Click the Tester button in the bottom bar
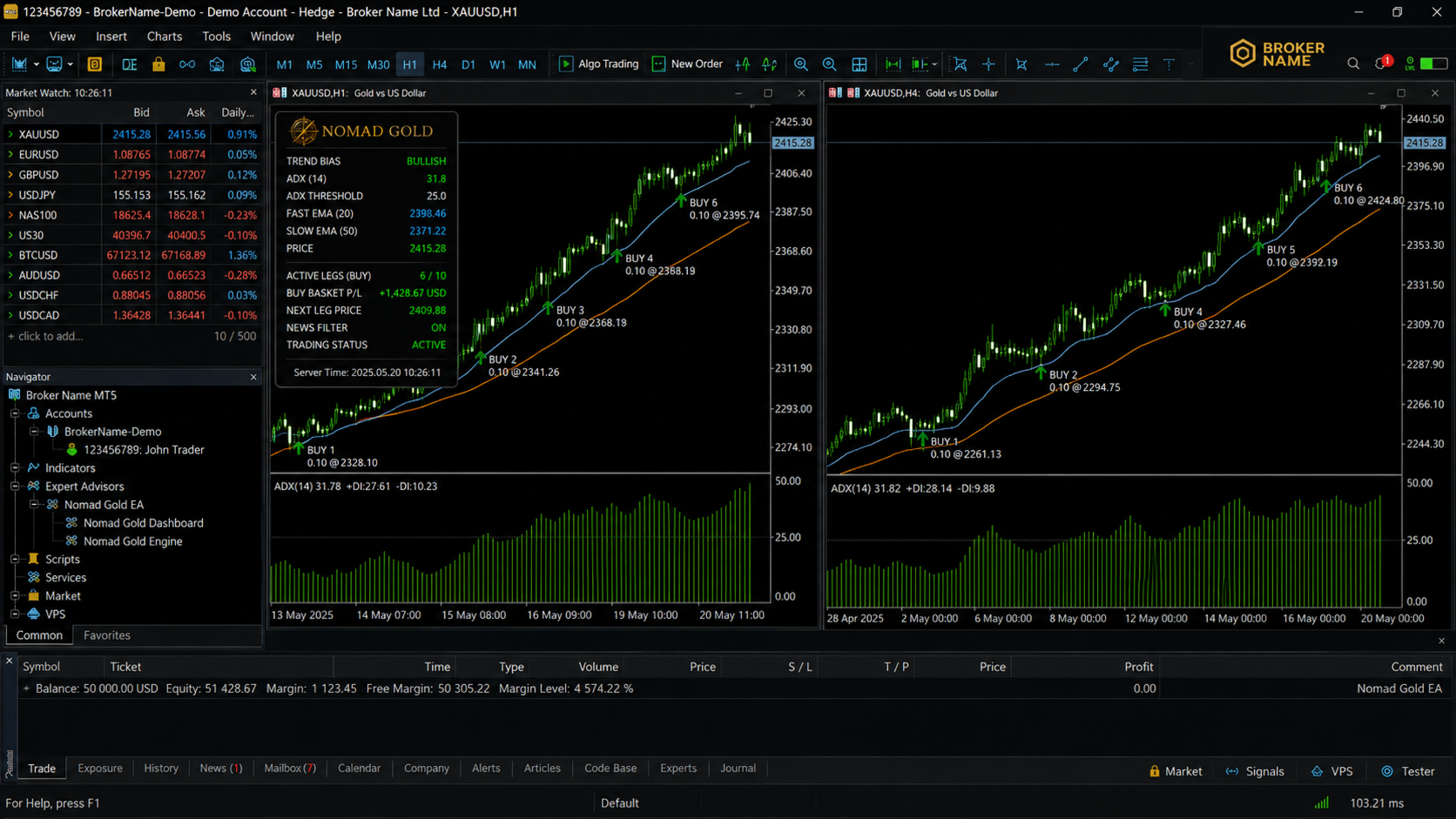The image size is (1456, 819). point(1408,771)
